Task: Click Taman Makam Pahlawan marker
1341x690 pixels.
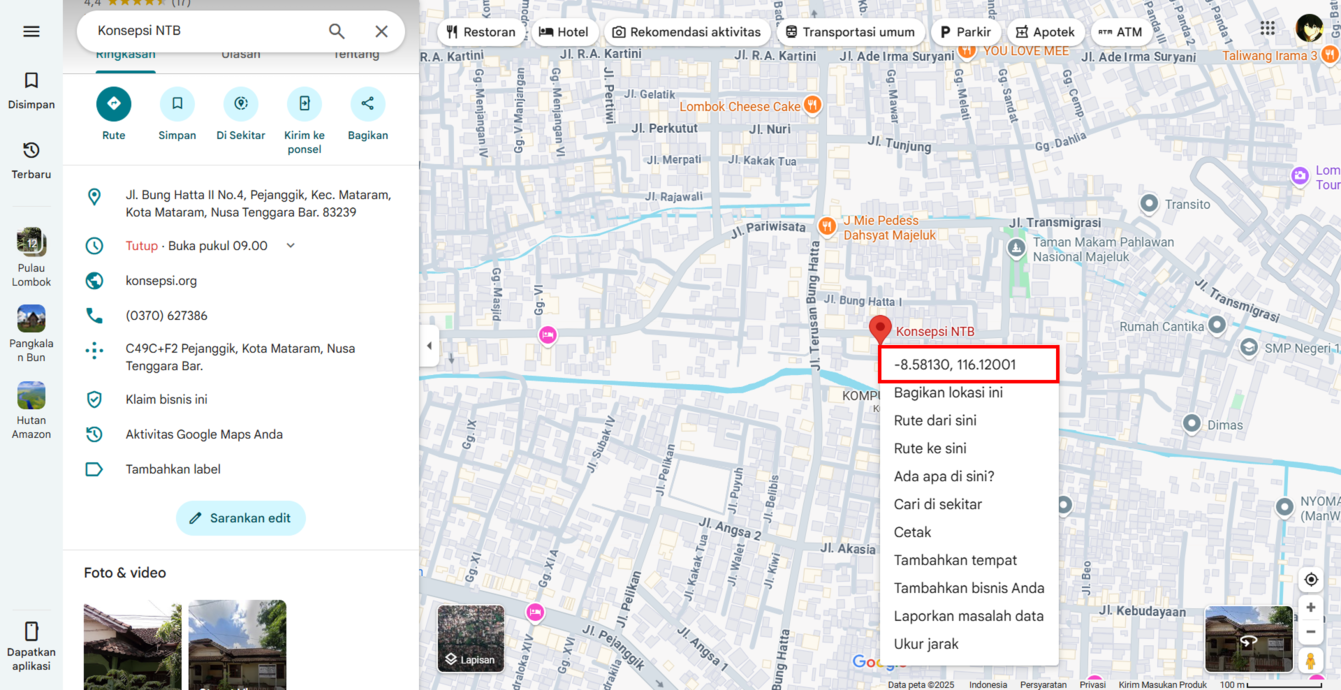Action: point(1016,248)
